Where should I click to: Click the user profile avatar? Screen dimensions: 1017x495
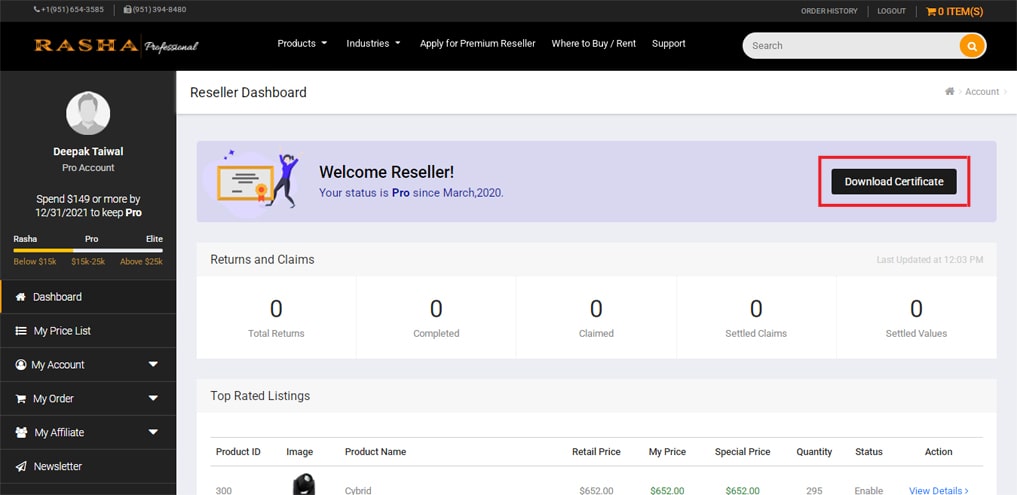click(88, 114)
